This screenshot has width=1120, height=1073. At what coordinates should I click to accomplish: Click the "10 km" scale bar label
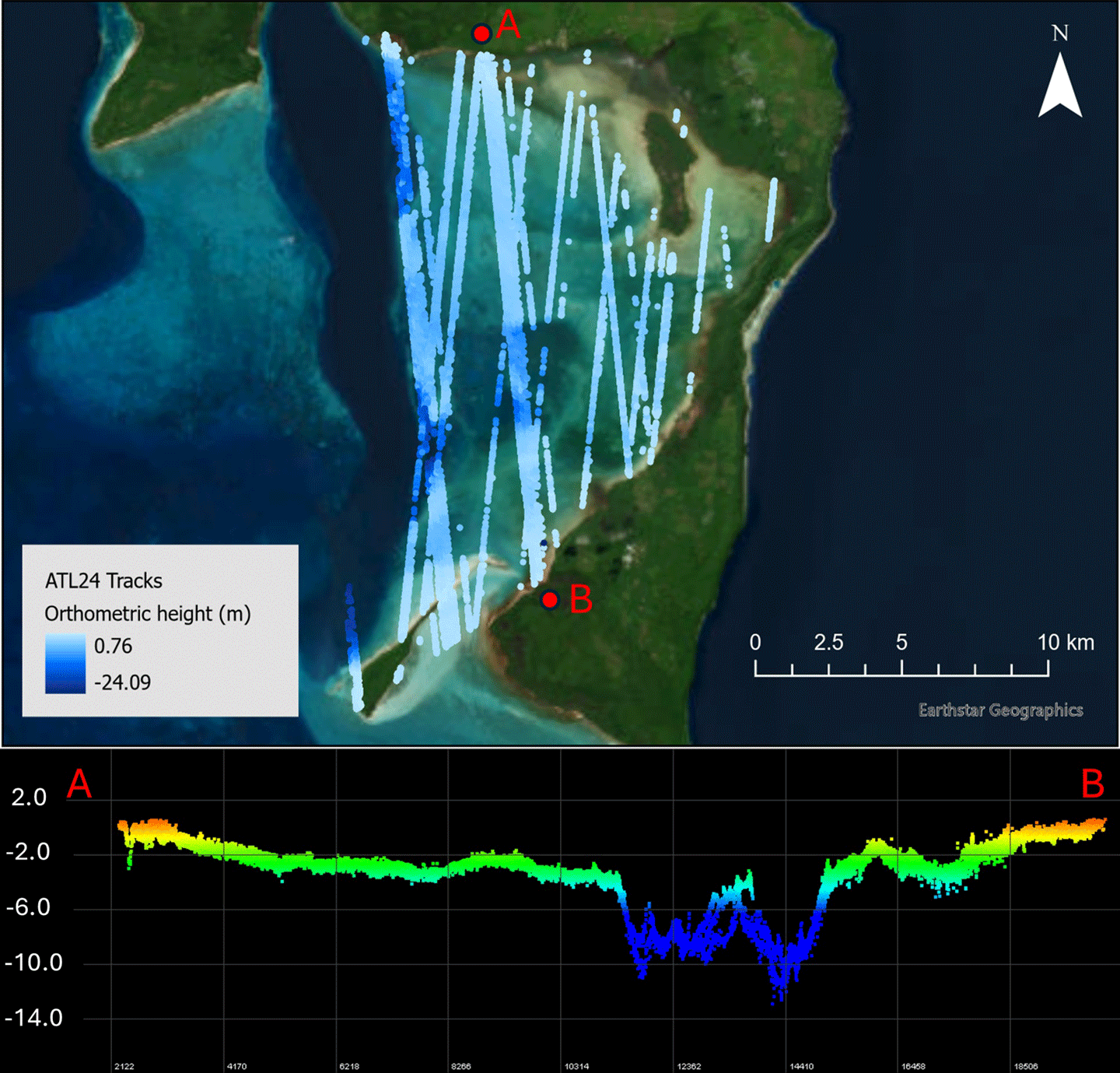[1065, 643]
